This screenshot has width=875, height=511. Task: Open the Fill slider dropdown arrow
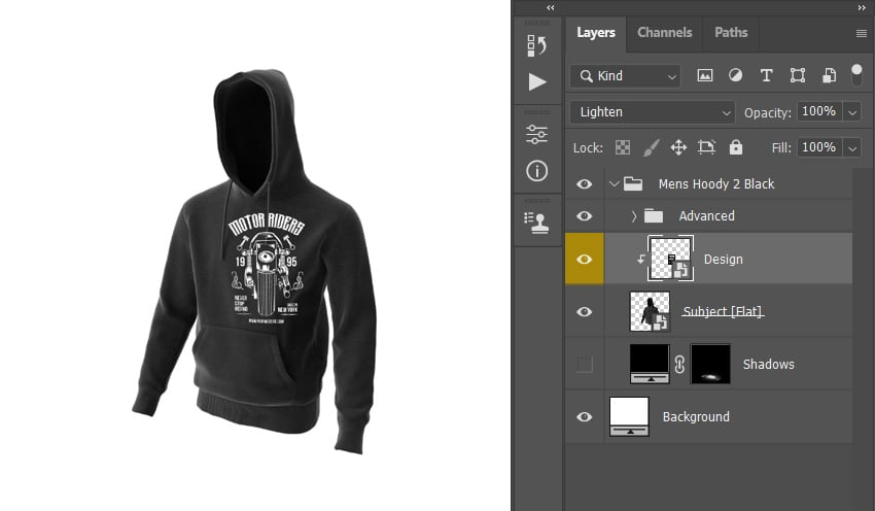(852, 148)
